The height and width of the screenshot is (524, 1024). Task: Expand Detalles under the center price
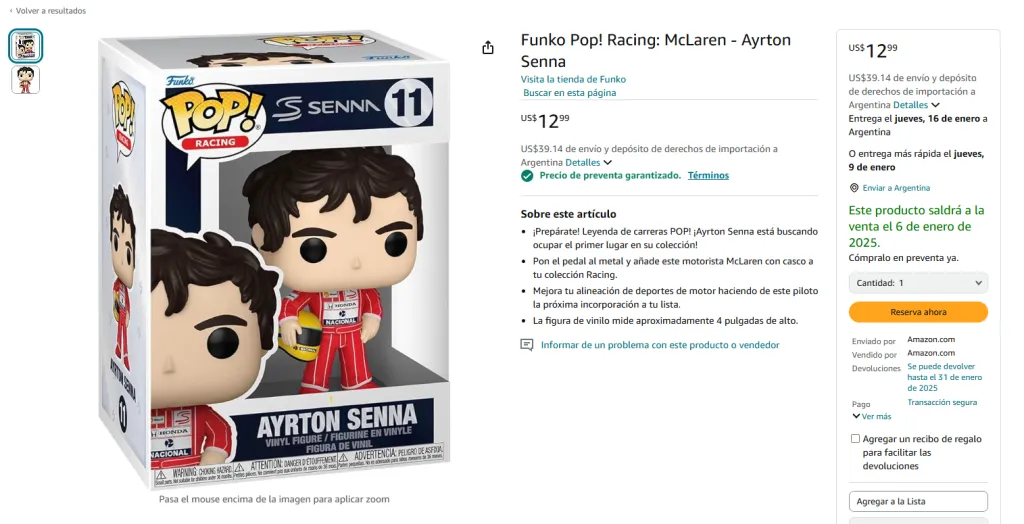[588, 163]
